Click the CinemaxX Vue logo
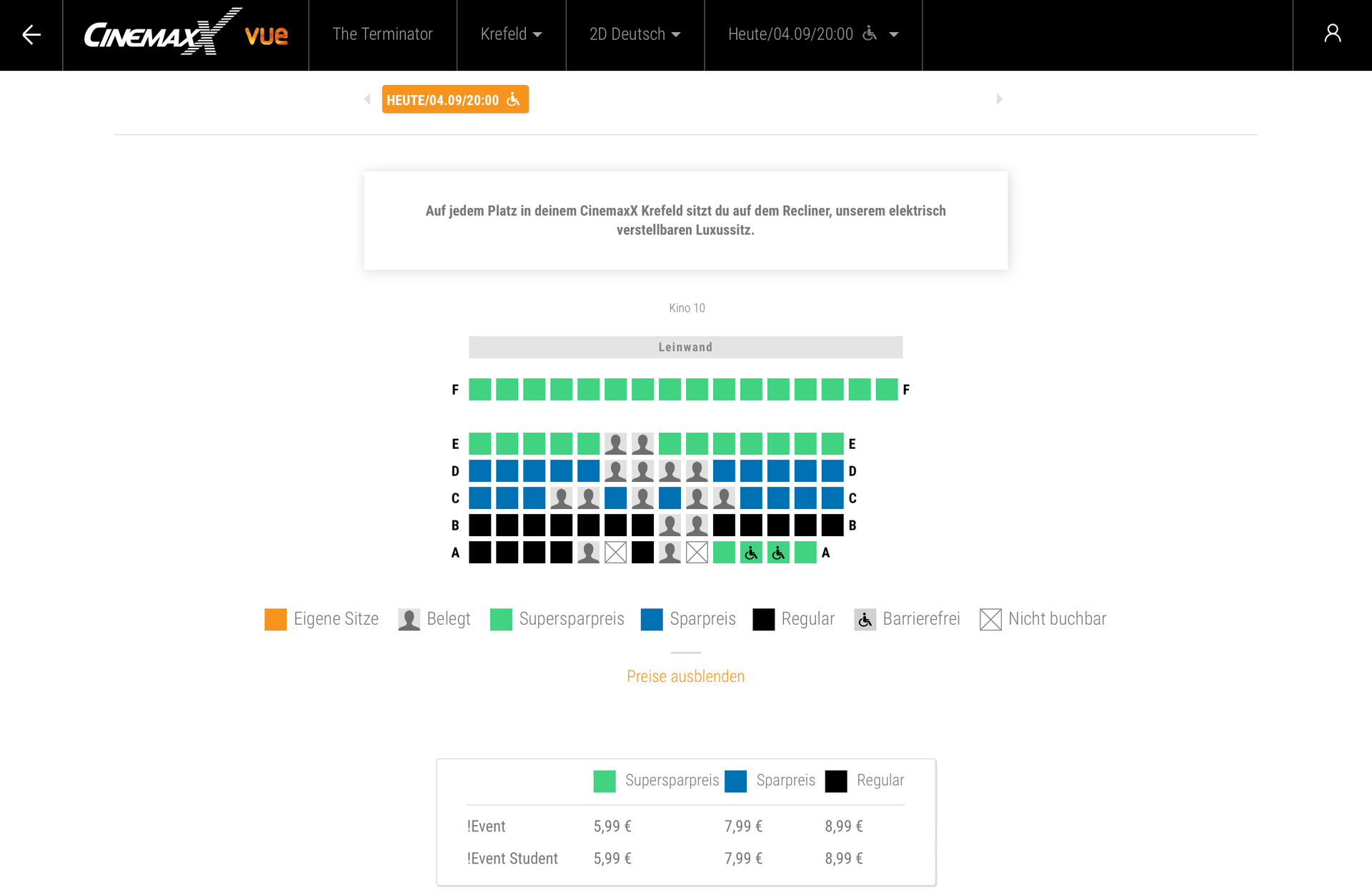The height and width of the screenshot is (895, 1372). tap(186, 33)
